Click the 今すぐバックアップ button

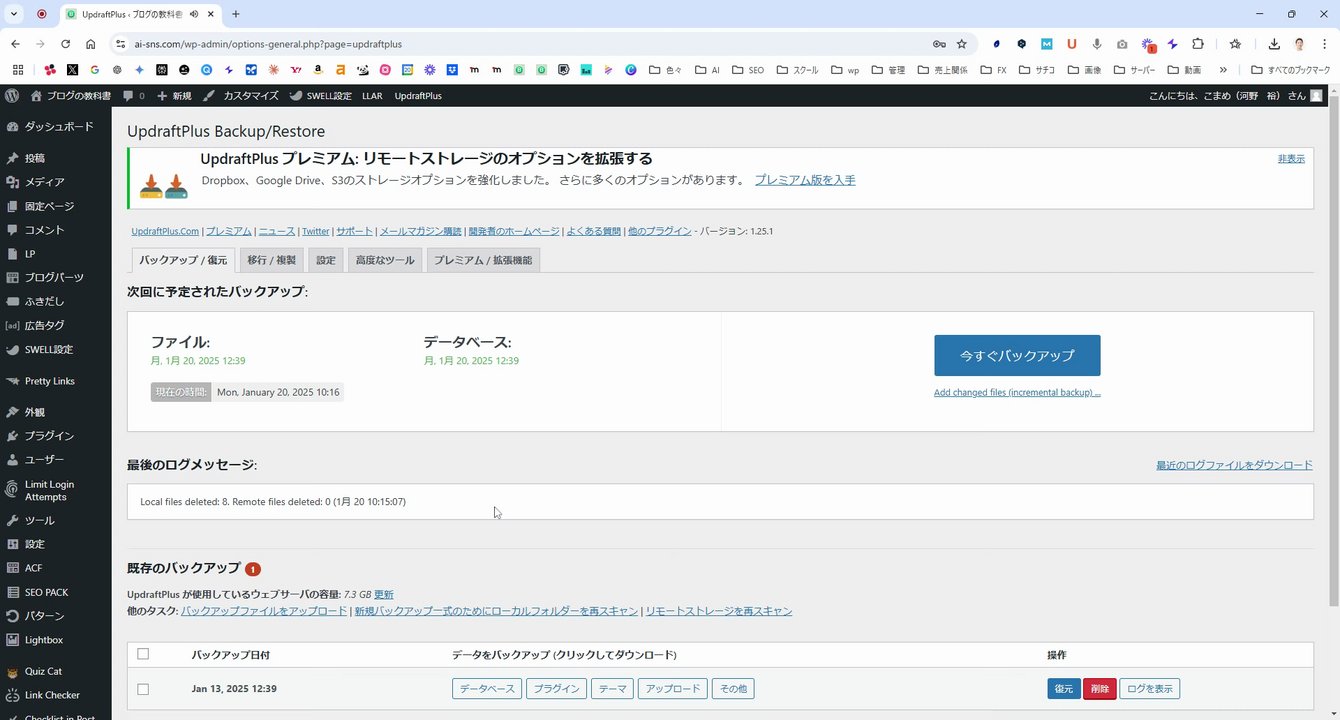point(1017,355)
